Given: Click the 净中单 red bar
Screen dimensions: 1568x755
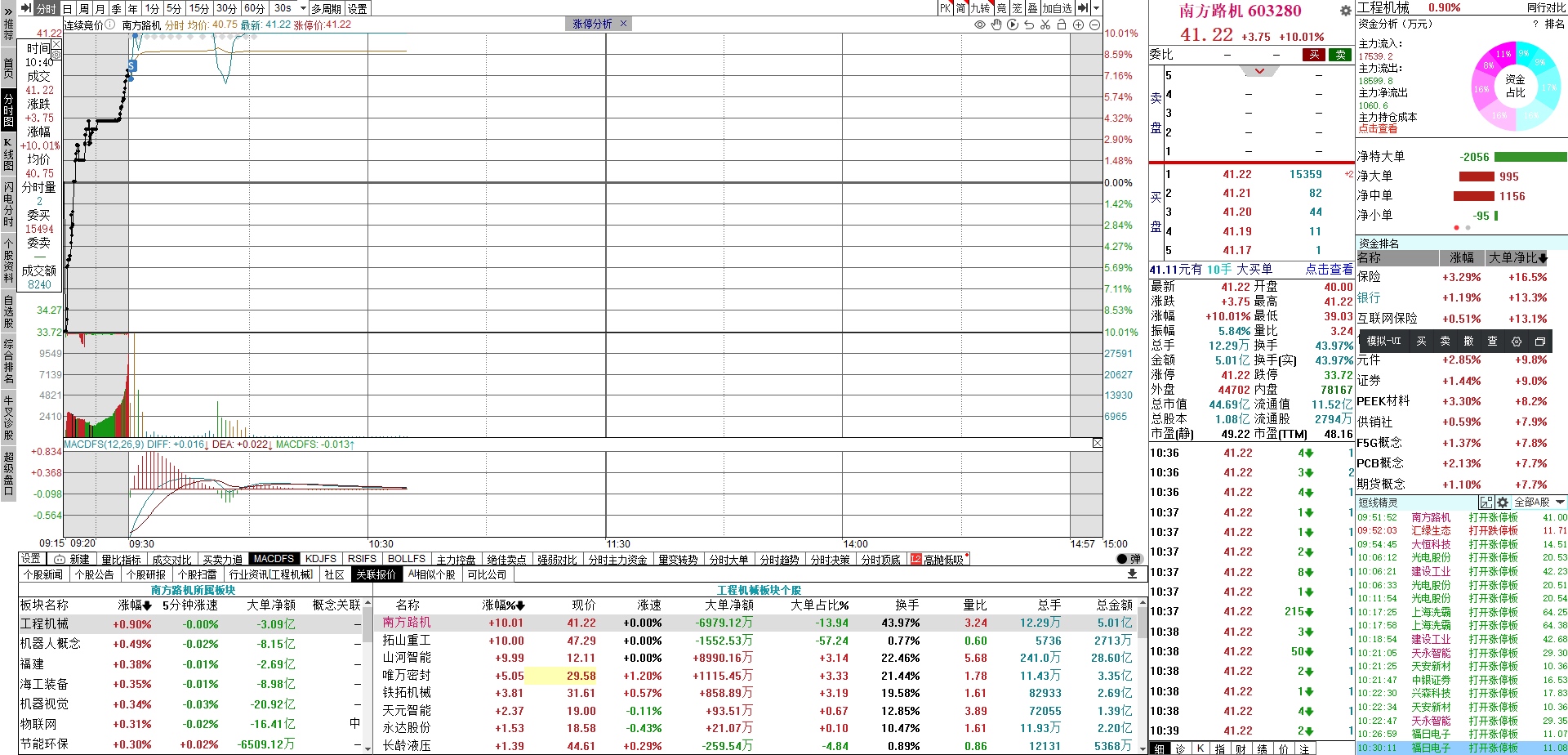Looking at the screenshot, I should point(1474,196).
